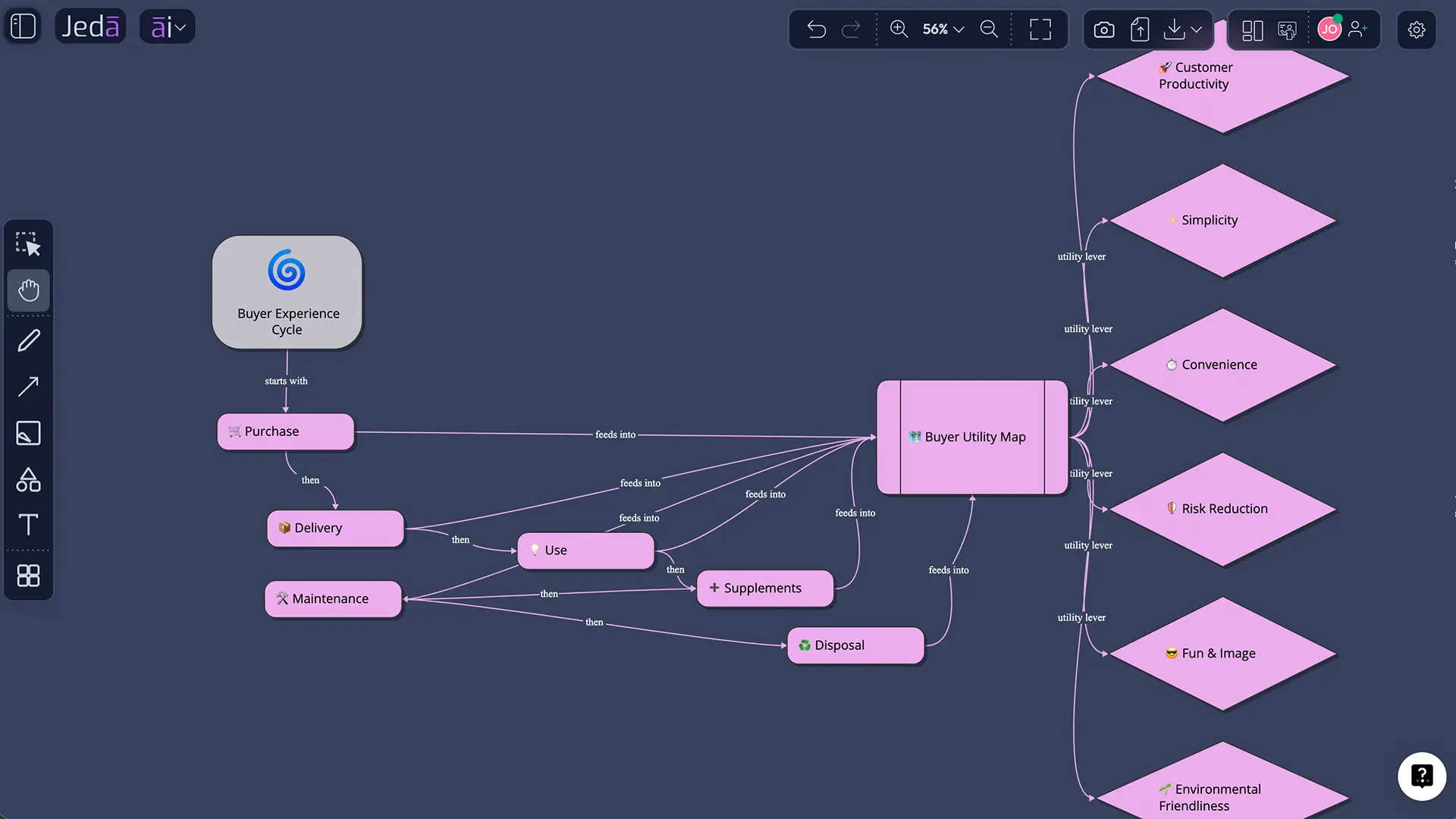Image resolution: width=1456 pixels, height=819 pixels.
Task: Select the pen drawing tool
Action: pyautogui.click(x=28, y=340)
